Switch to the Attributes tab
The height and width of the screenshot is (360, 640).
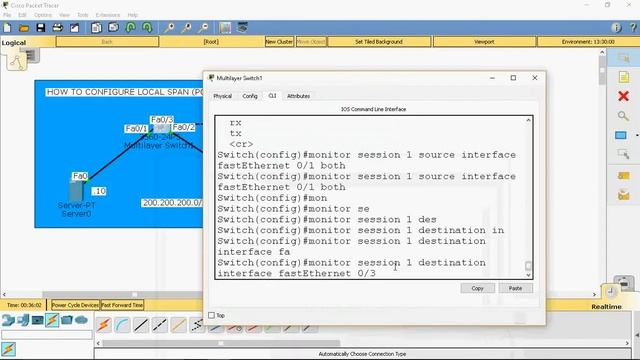(298, 96)
